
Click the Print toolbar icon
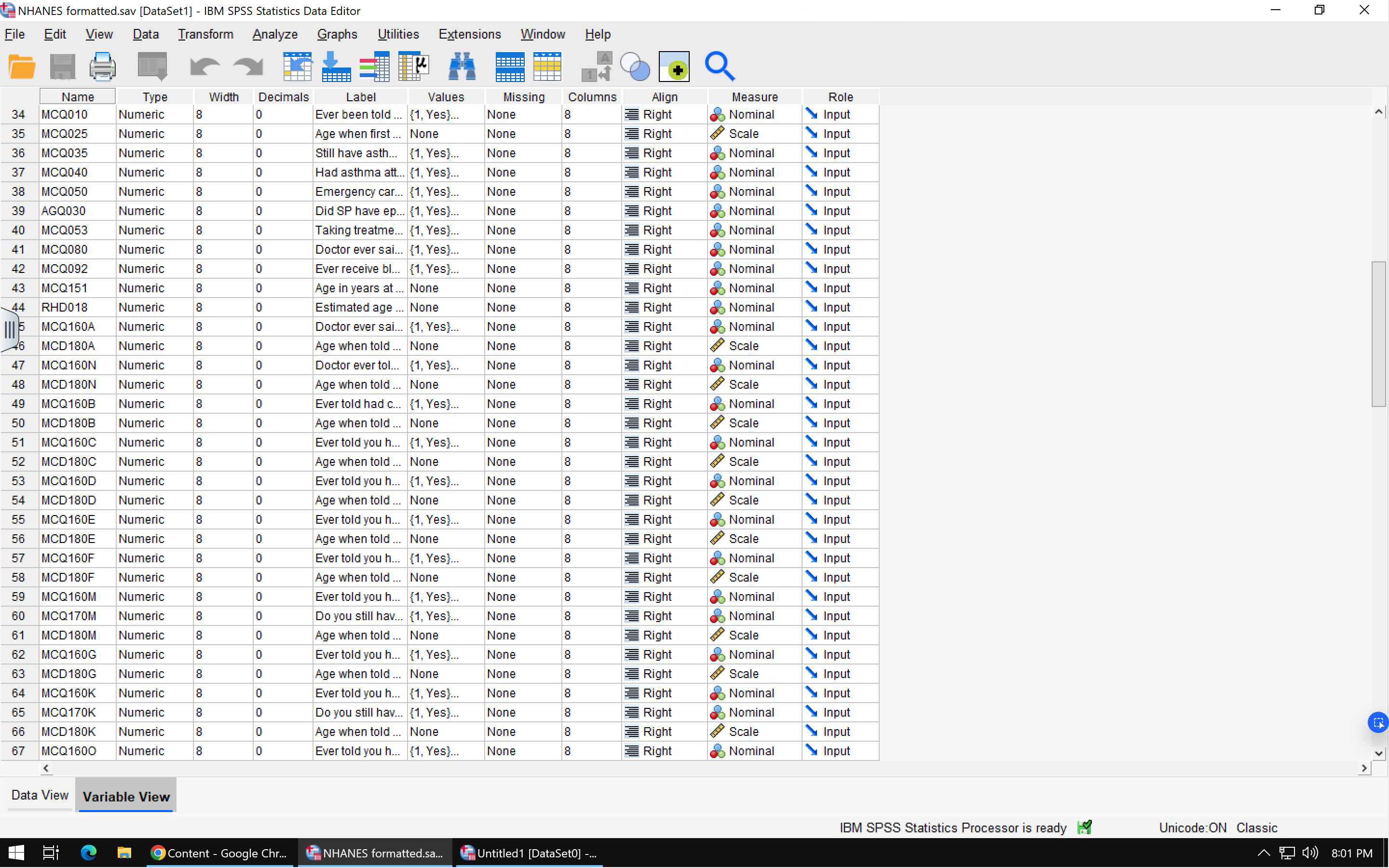[102, 67]
